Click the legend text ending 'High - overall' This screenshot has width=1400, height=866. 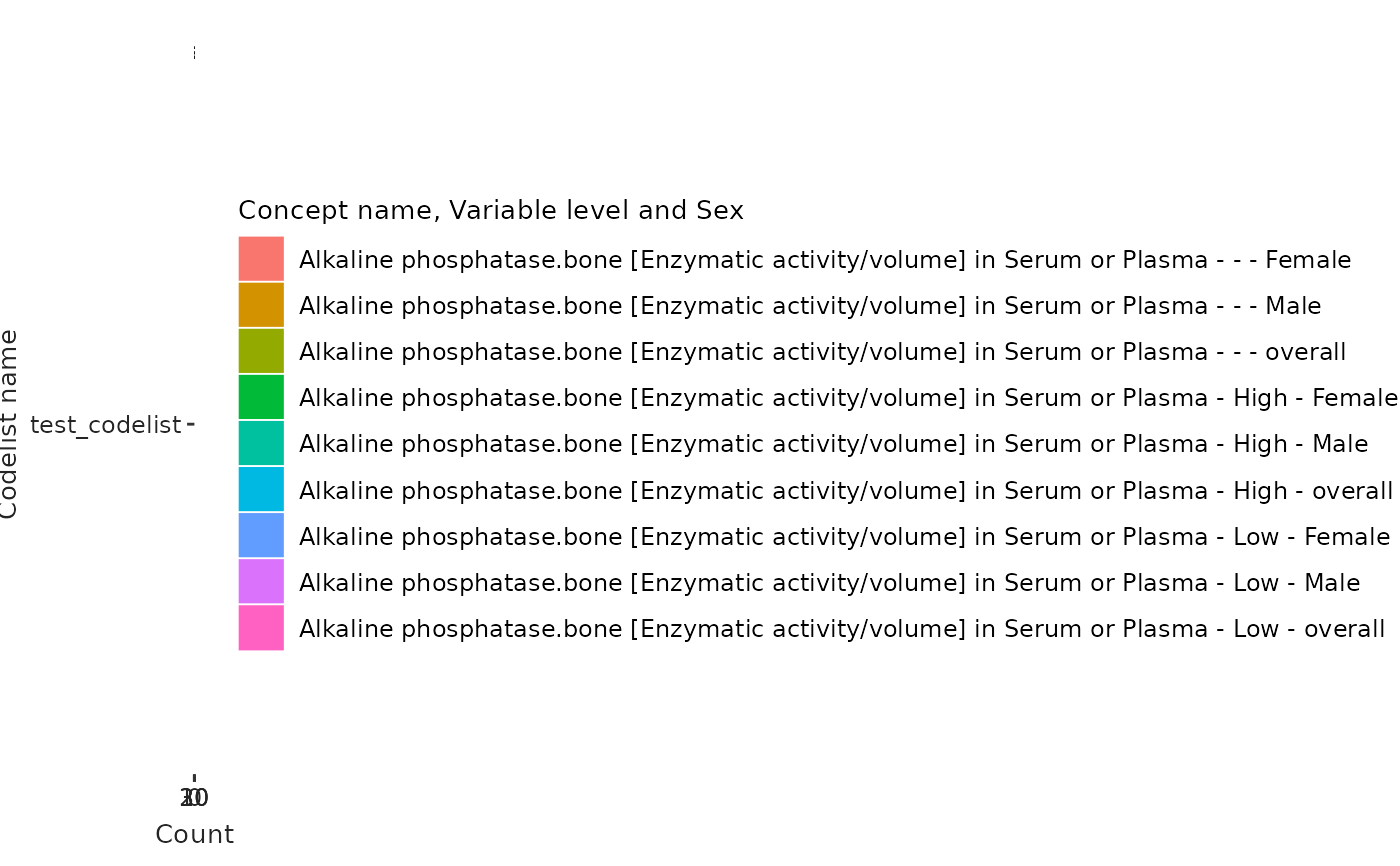tap(846, 491)
